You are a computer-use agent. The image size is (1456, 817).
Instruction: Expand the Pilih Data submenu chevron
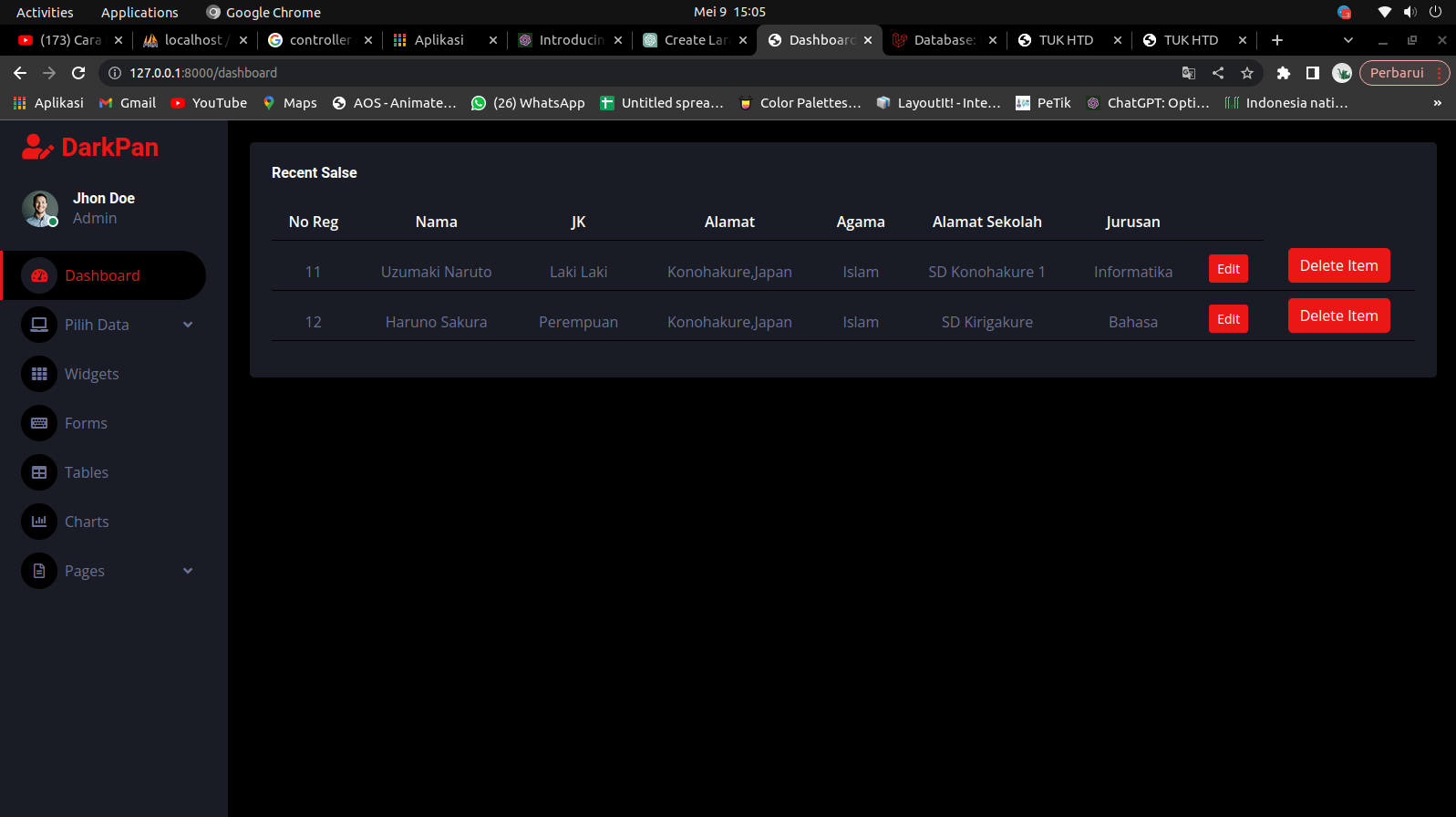coord(188,325)
